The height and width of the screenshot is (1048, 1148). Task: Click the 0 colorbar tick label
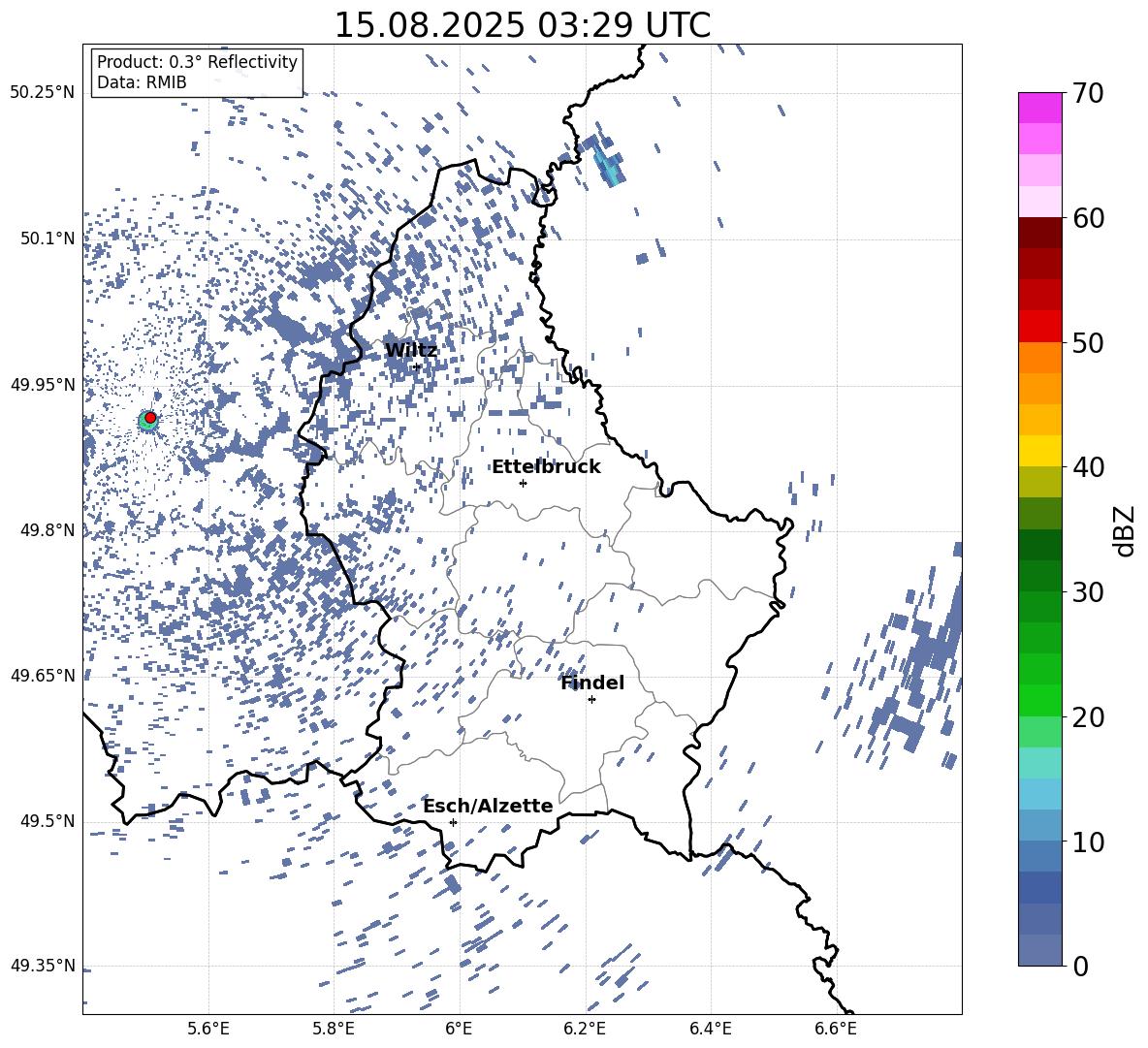point(1080,966)
